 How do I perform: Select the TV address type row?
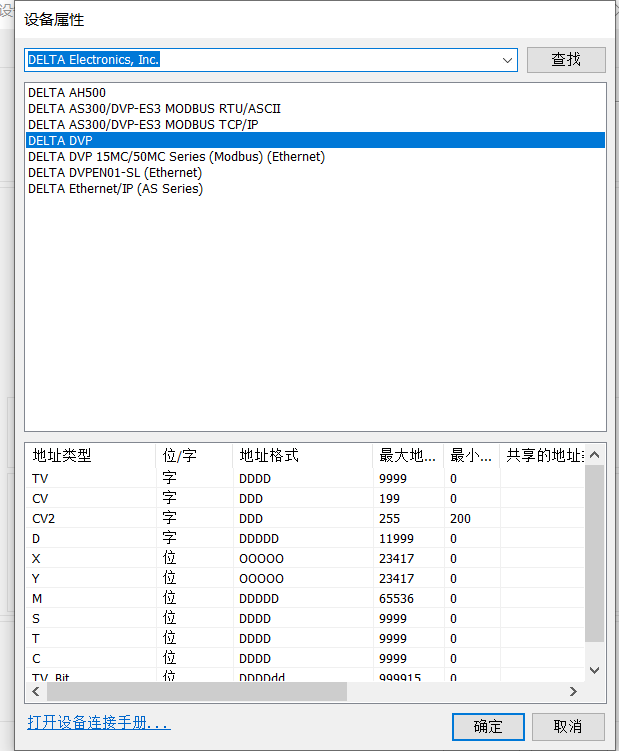305,478
